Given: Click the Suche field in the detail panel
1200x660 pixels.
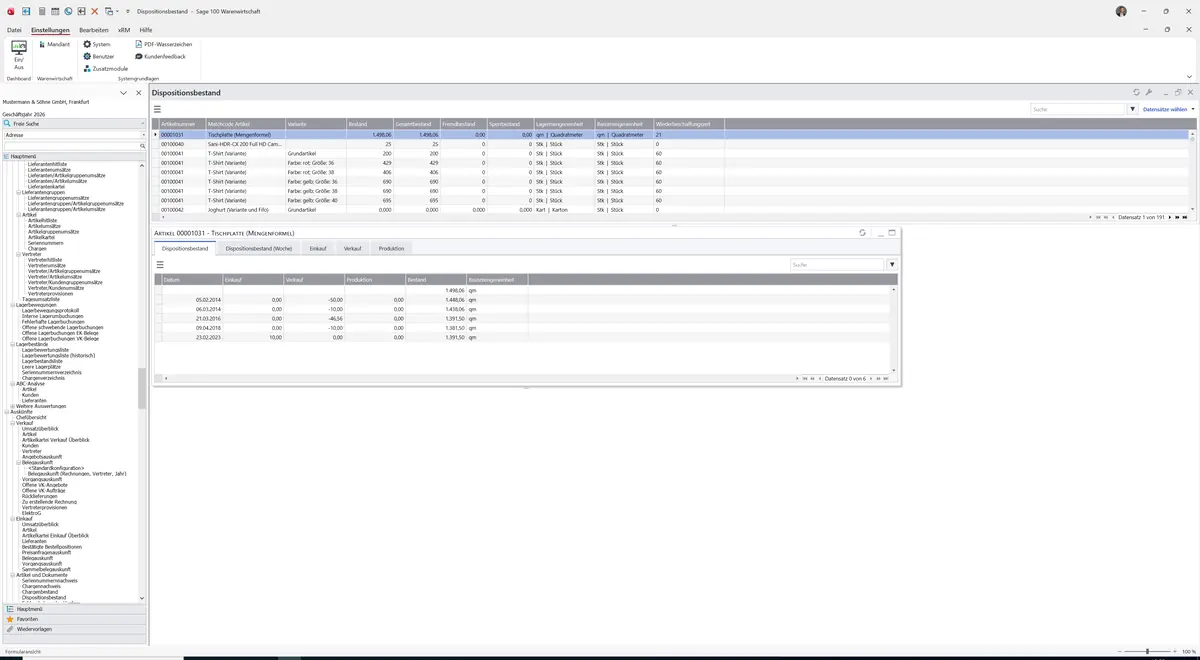Looking at the screenshot, I should pyautogui.click(x=837, y=265).
